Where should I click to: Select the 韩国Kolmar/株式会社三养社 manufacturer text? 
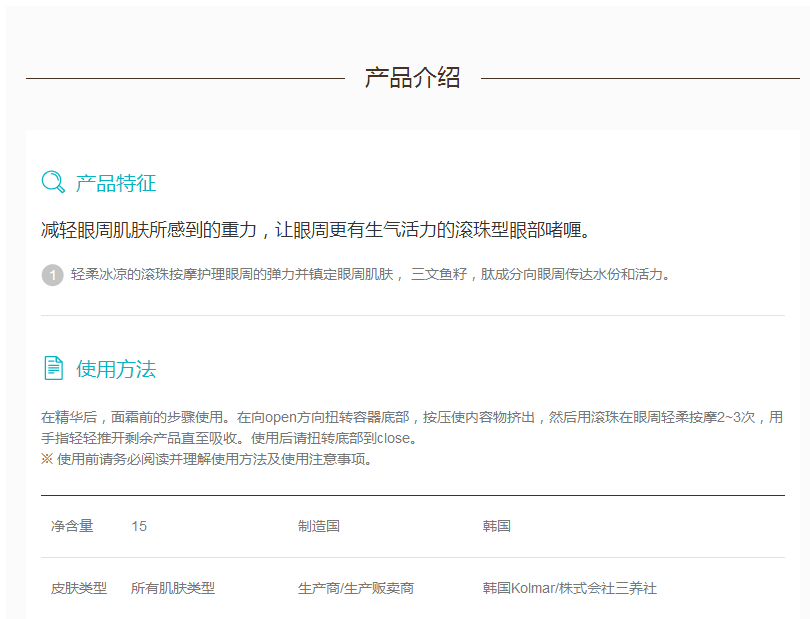[569, 588]
